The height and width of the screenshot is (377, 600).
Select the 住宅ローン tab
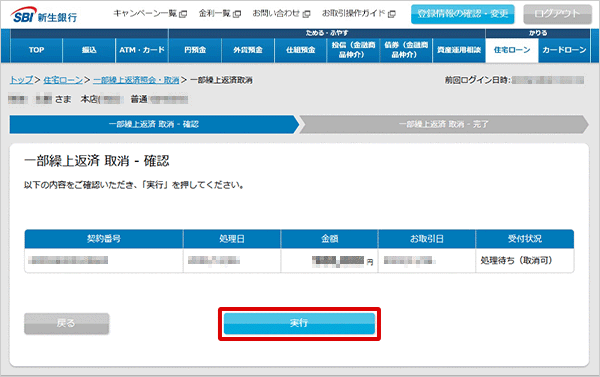(512, 50)
